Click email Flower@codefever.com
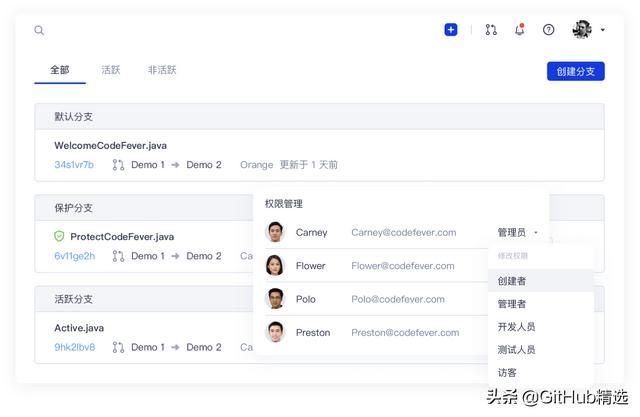The height and width of the screenshot is (417, 640). [x=402, y=266]
